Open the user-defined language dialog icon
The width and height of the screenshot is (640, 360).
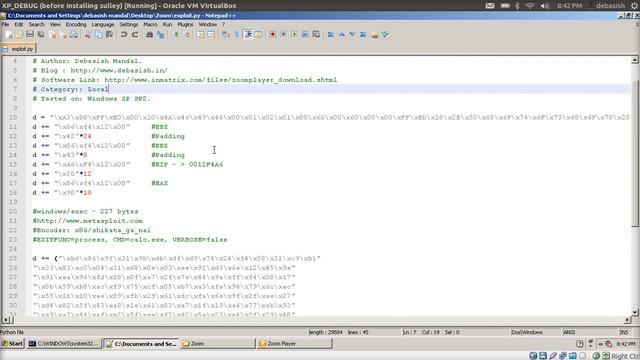coord(258,35)
